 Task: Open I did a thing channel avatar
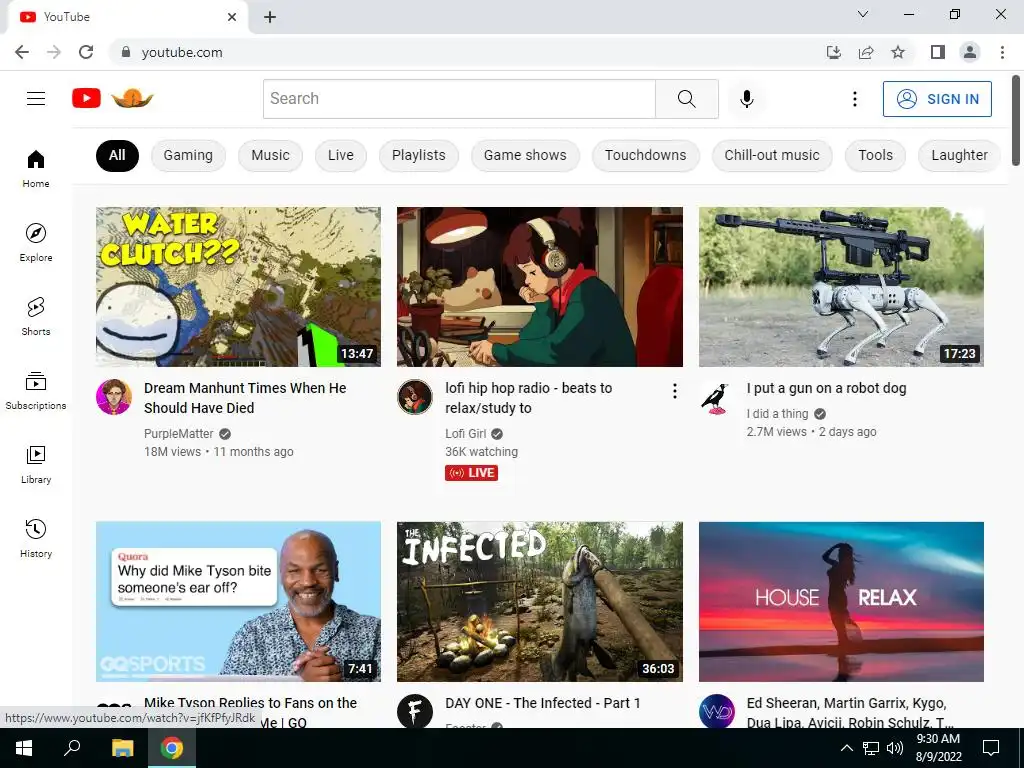pyautogui.click(x=716, y=396)
